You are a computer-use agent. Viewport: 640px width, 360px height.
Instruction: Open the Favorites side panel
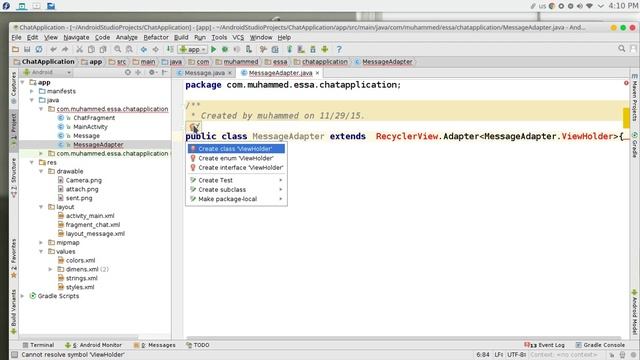pyautogui.click(x=13, y=258)
